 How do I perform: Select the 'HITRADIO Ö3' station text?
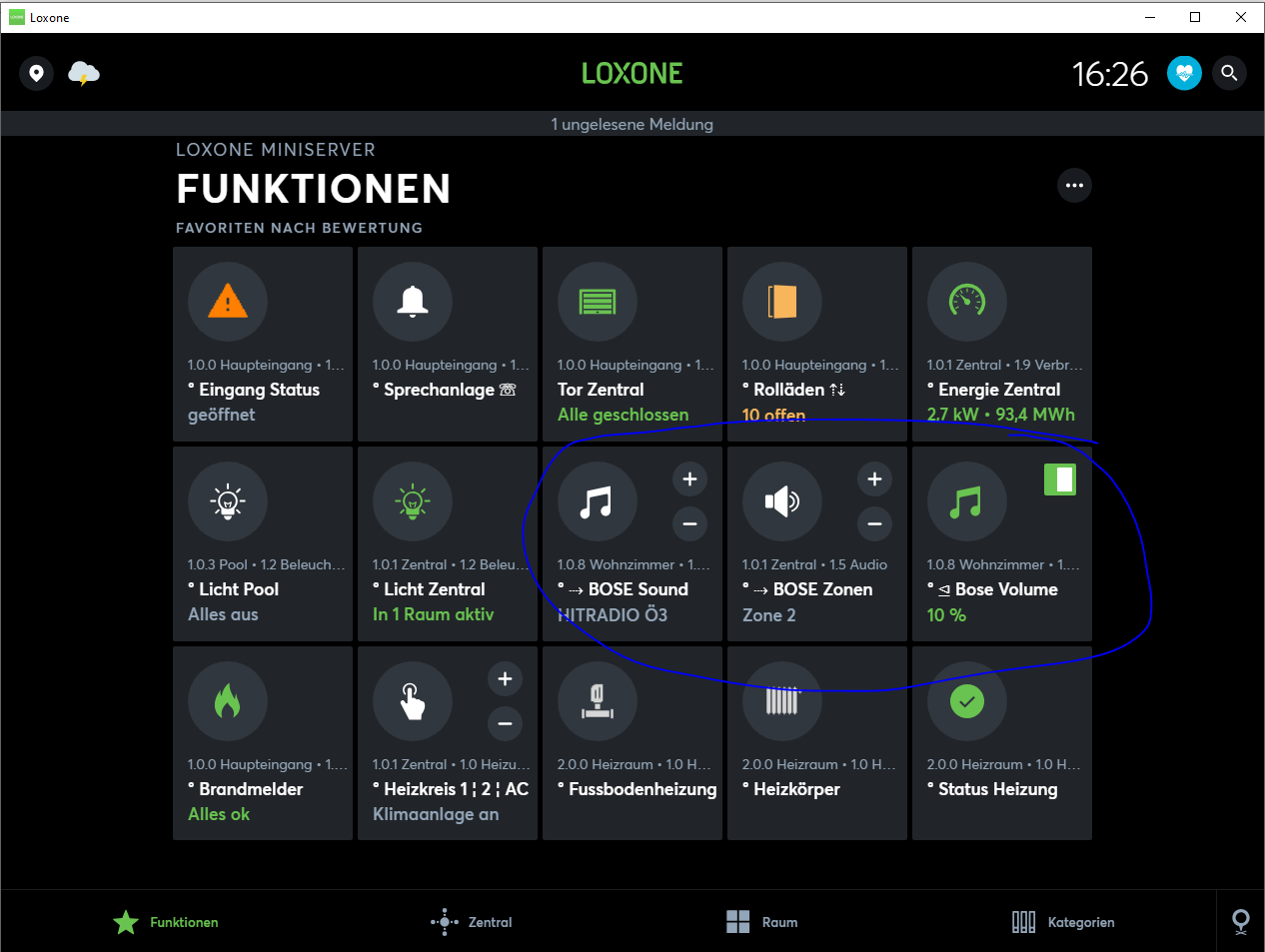tap(613, 614)
